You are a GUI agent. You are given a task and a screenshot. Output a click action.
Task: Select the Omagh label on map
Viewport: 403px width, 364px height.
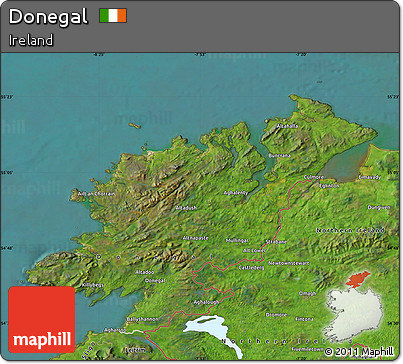[307, 294]
